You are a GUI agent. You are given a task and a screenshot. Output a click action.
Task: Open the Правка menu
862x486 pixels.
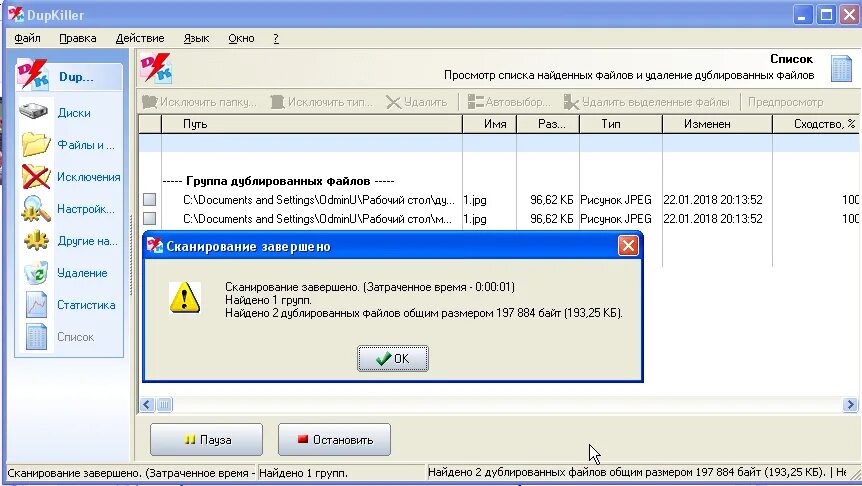[78, 38]
